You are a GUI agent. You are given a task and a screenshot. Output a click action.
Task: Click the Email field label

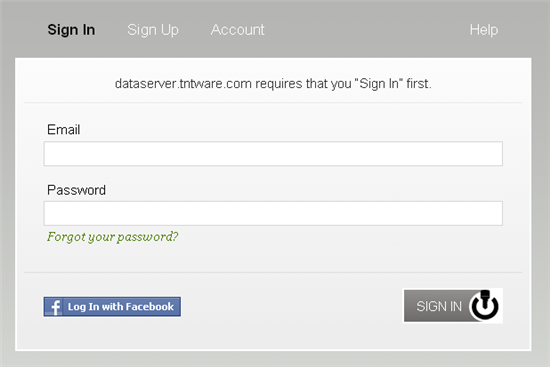tap(63, 129)
